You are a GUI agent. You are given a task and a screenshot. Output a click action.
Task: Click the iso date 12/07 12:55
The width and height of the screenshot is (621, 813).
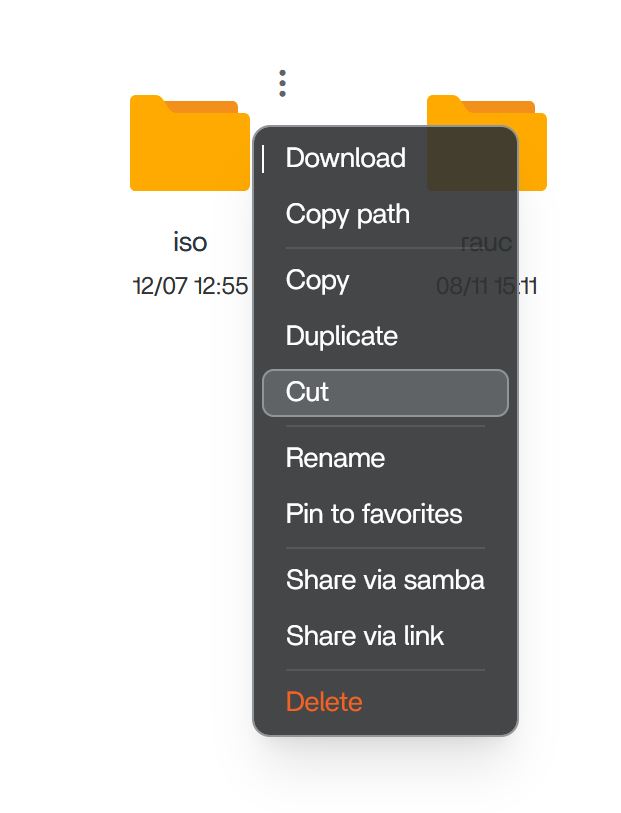[190, 286]
